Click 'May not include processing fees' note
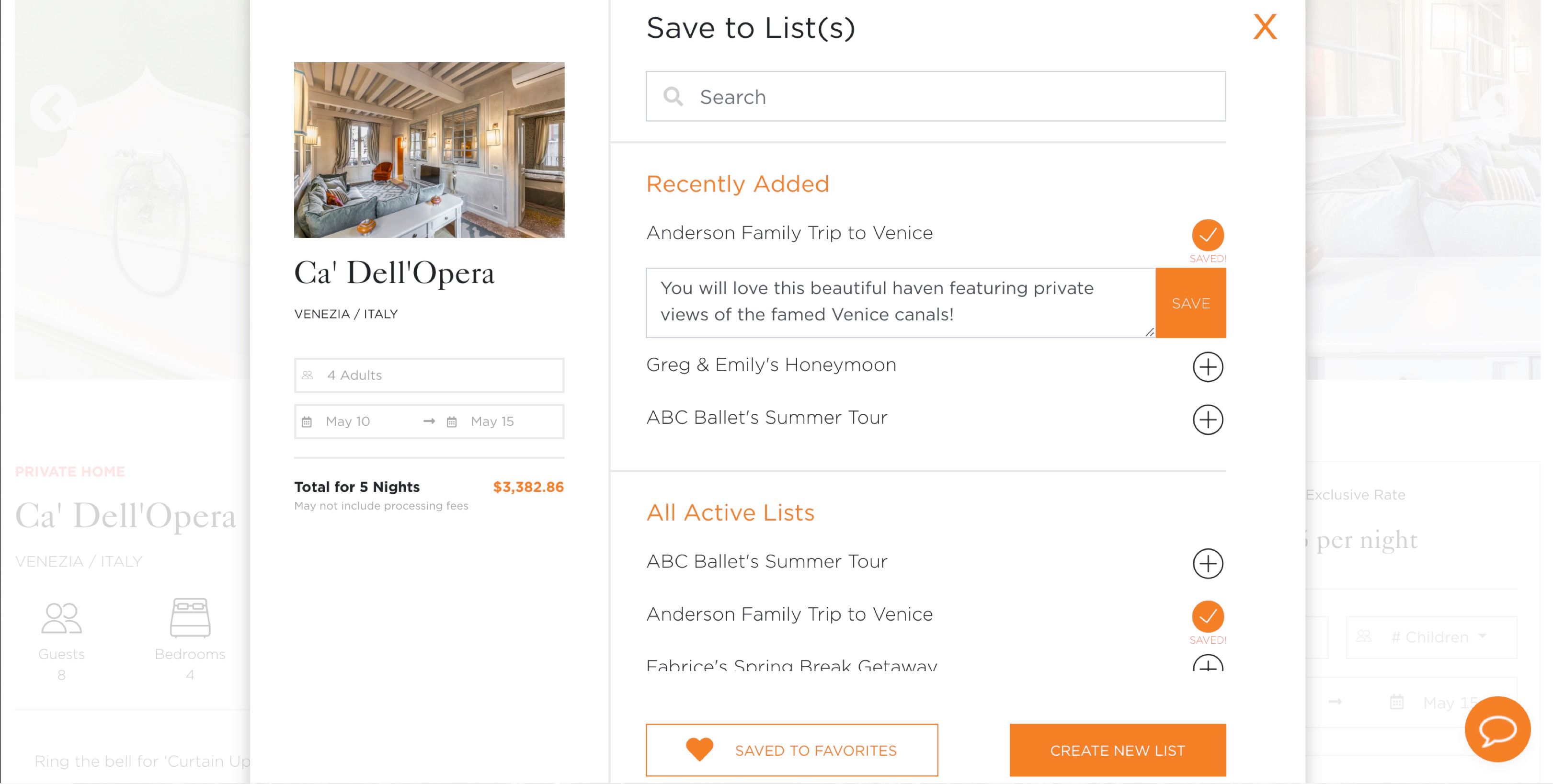 [381, 506]
